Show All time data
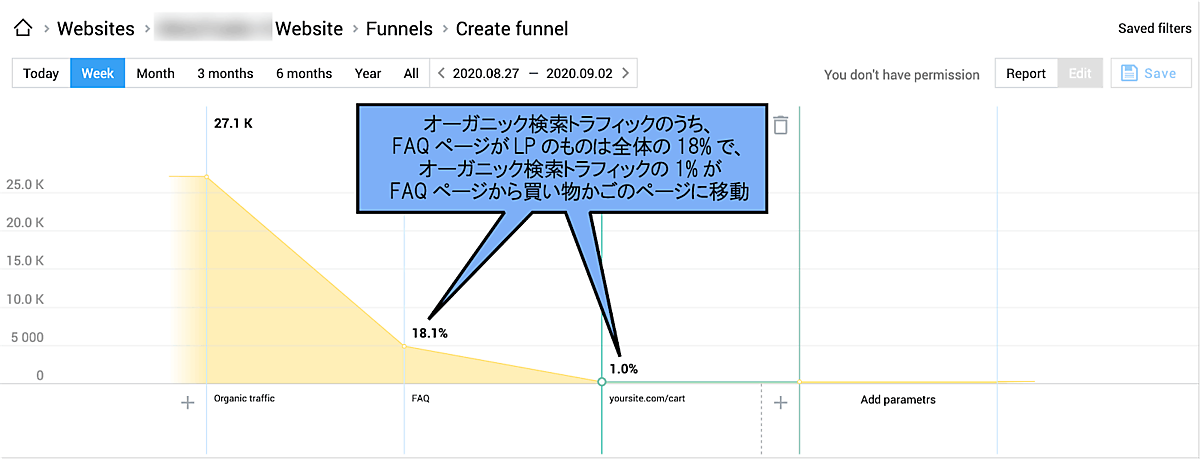 point(411,73)
